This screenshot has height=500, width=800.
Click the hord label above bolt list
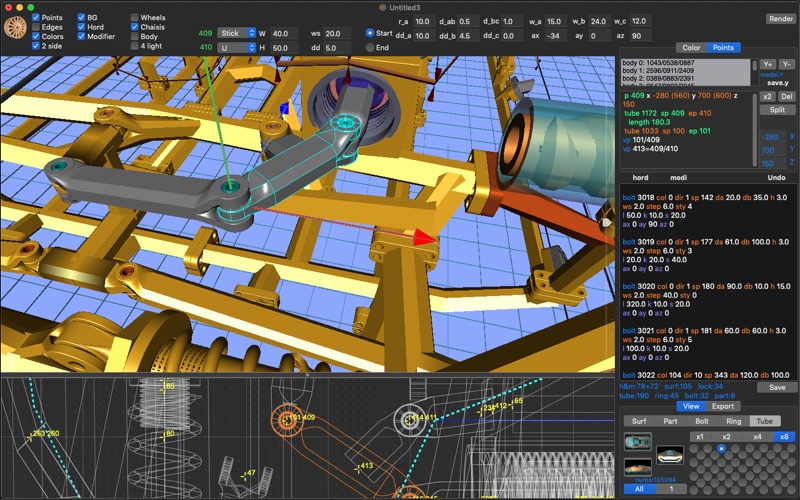tap(640, 178)
